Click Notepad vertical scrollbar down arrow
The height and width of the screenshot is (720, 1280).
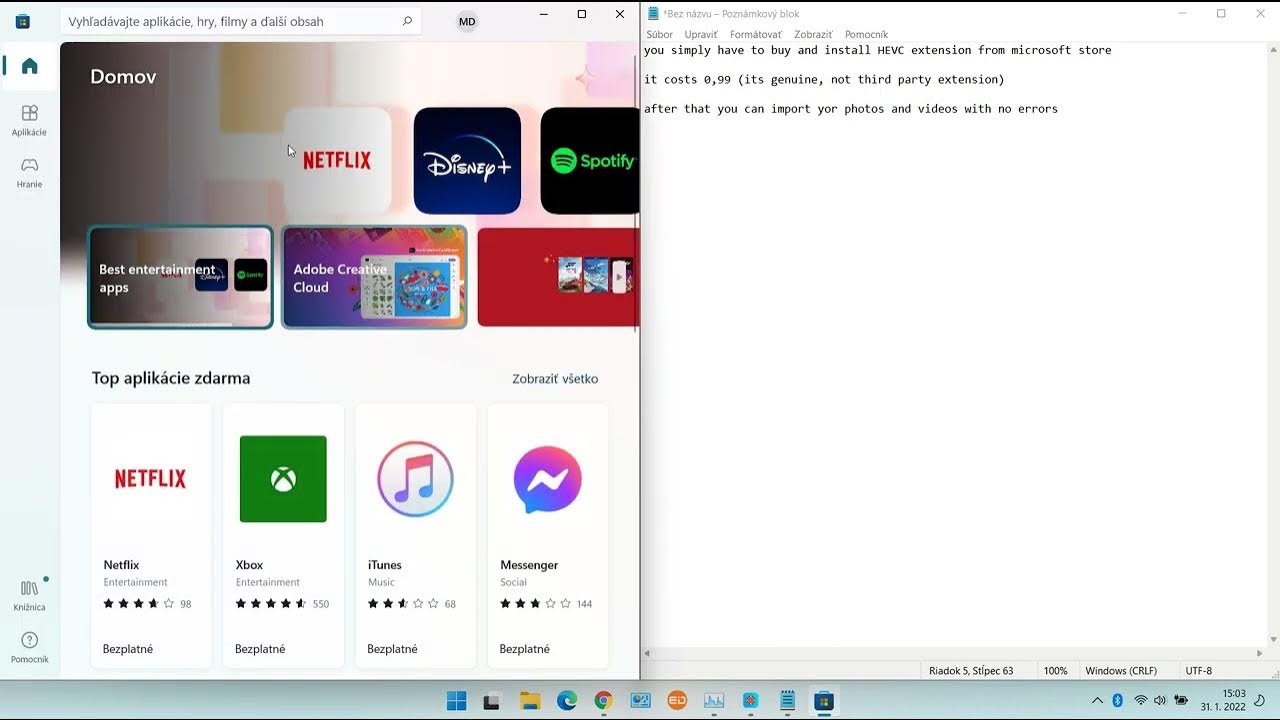[x=1273, y=639]
